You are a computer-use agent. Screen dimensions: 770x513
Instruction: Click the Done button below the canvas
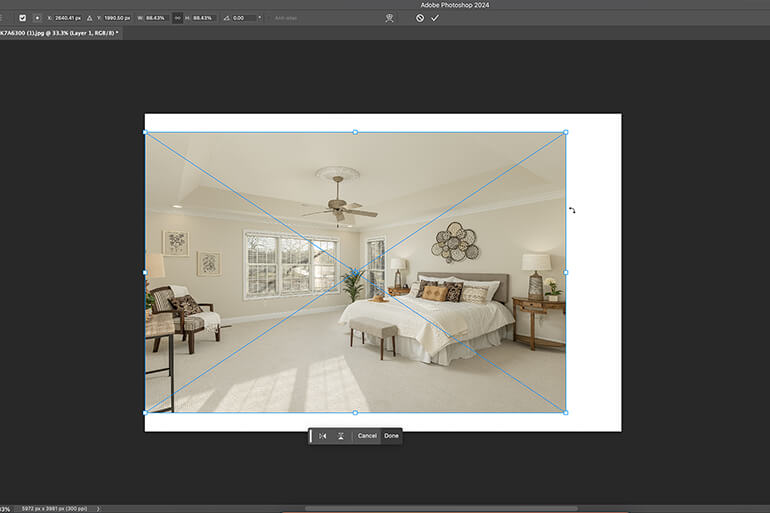coord(391,436)
